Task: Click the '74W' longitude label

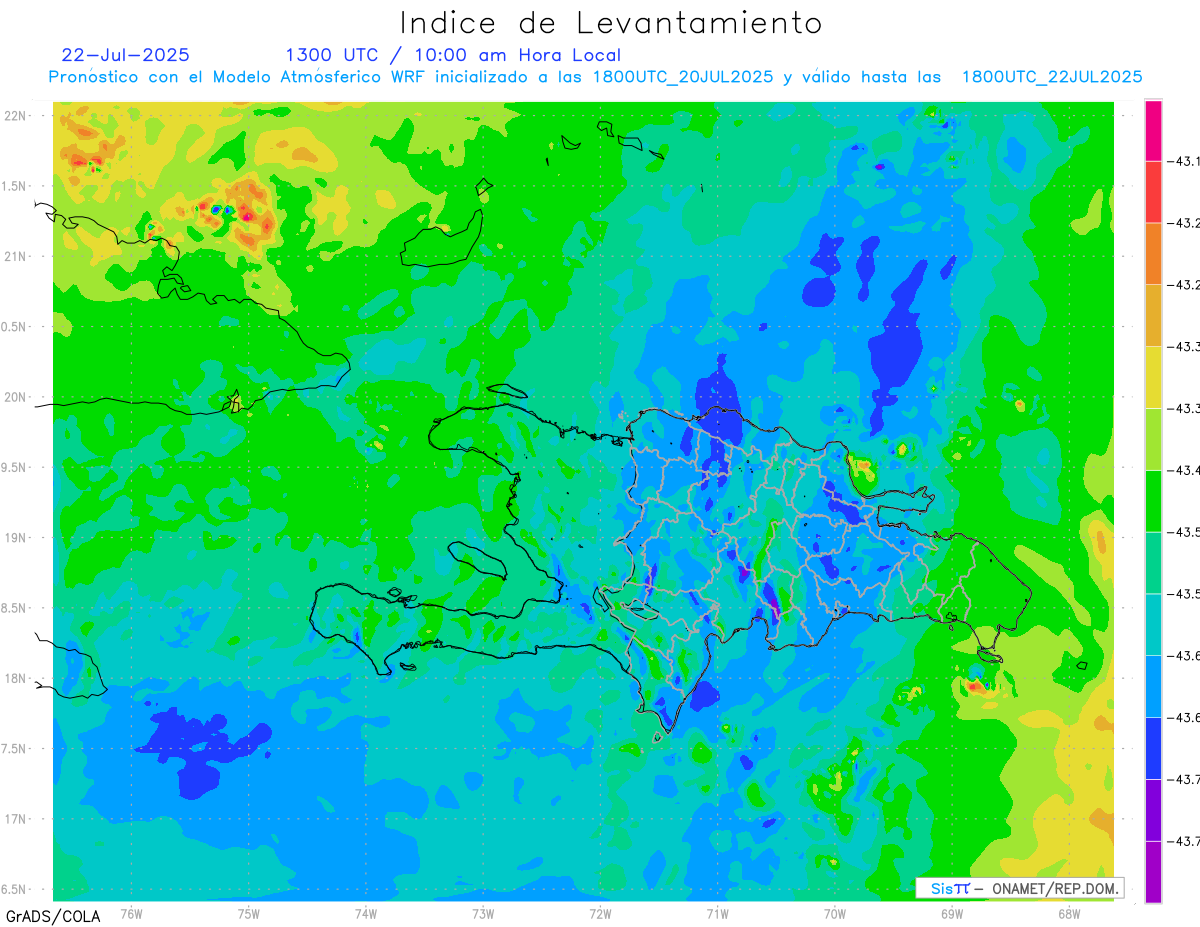Action: [366, 914]
